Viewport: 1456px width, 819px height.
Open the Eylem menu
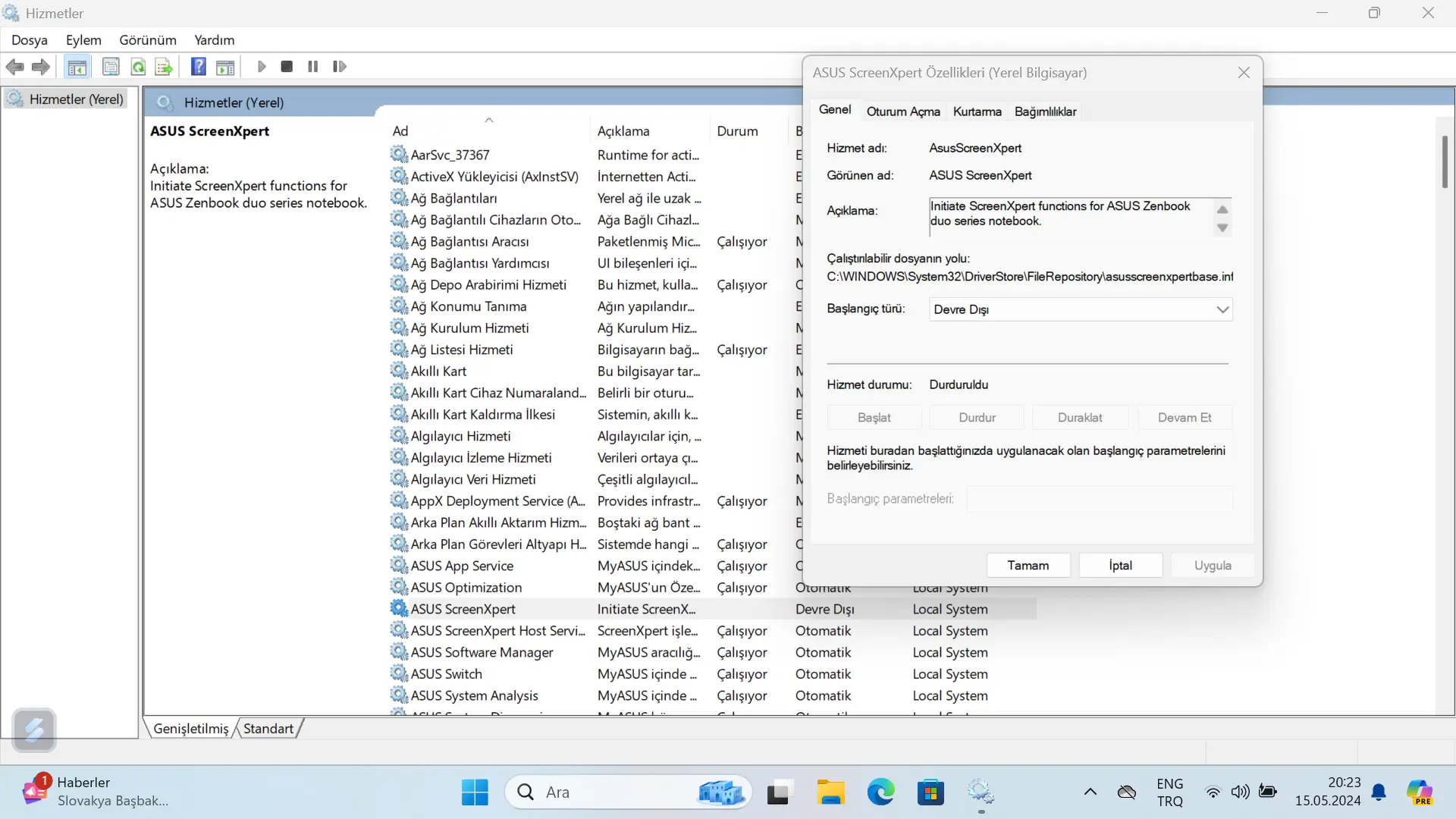83,40
